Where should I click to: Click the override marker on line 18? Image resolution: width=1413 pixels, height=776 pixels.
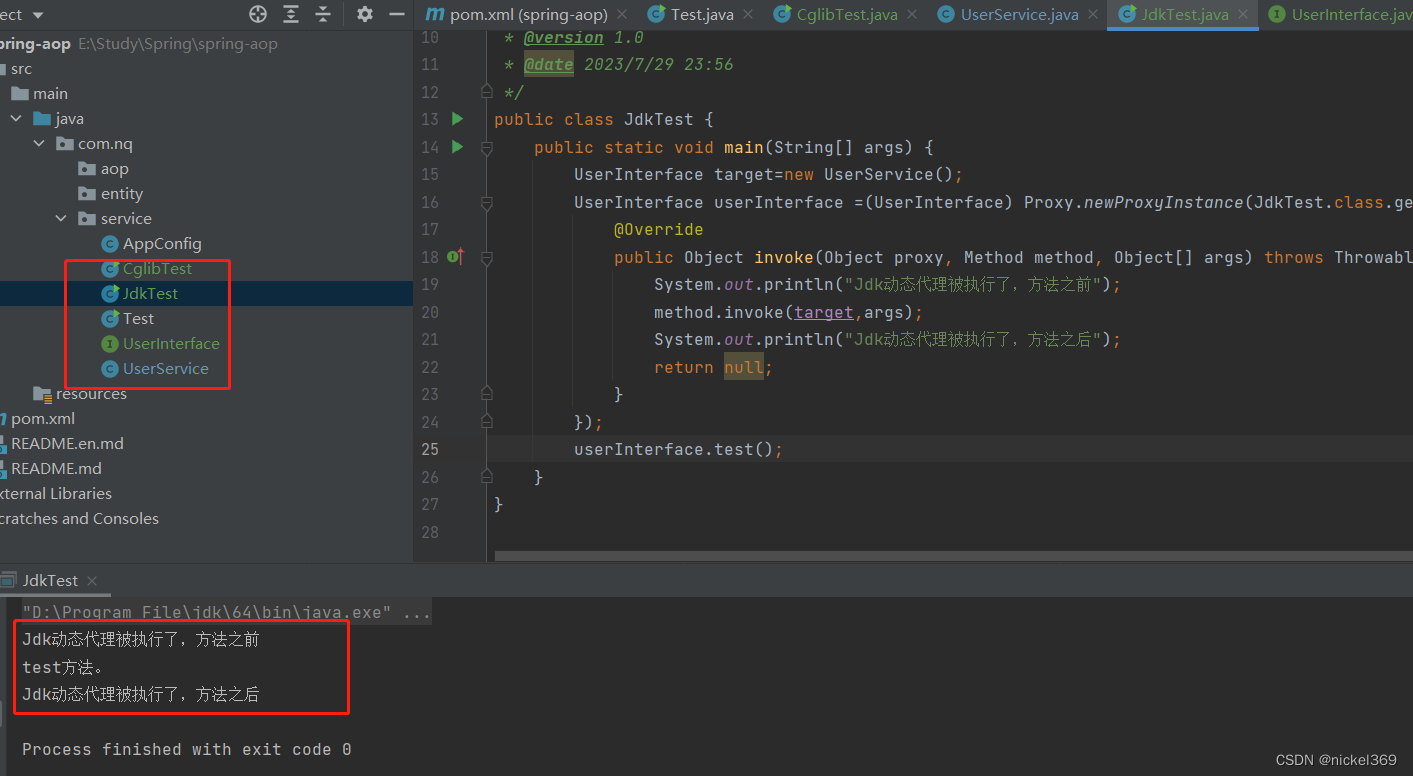click(455, 257)
